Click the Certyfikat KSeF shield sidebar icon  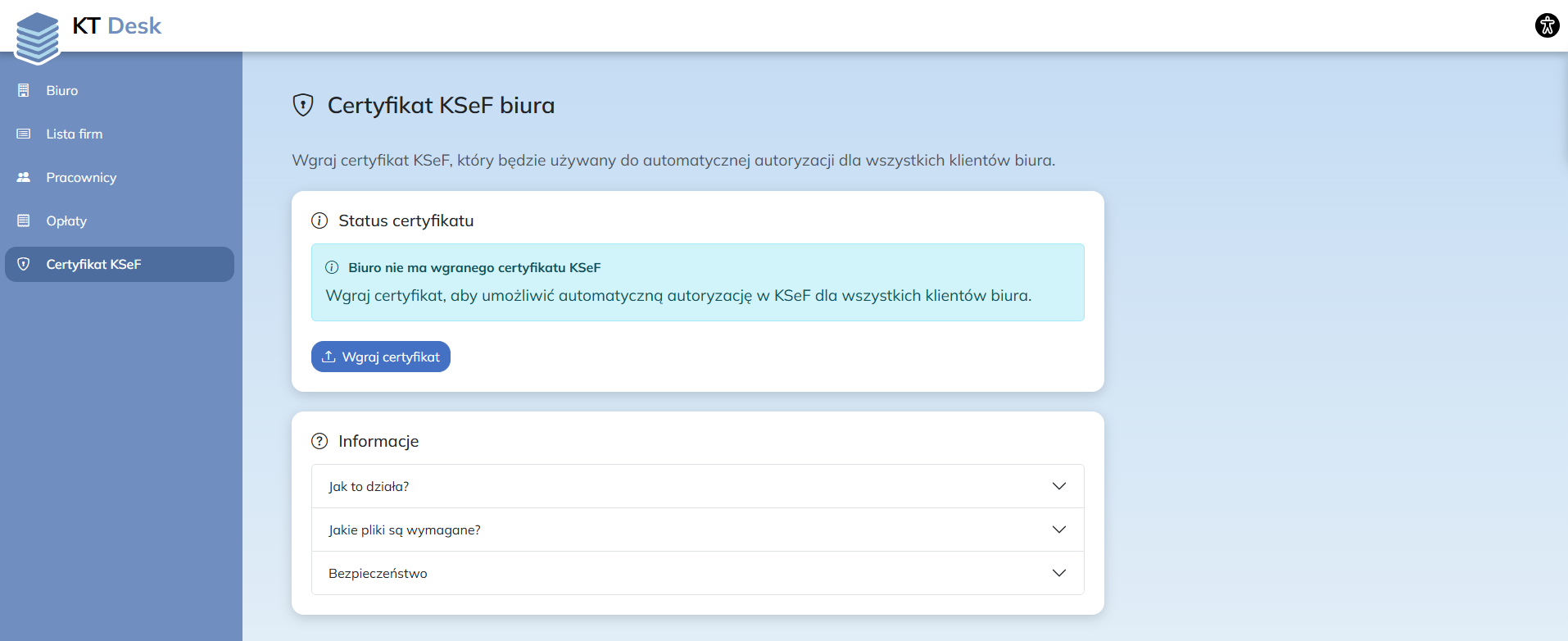tap(24, 264)
